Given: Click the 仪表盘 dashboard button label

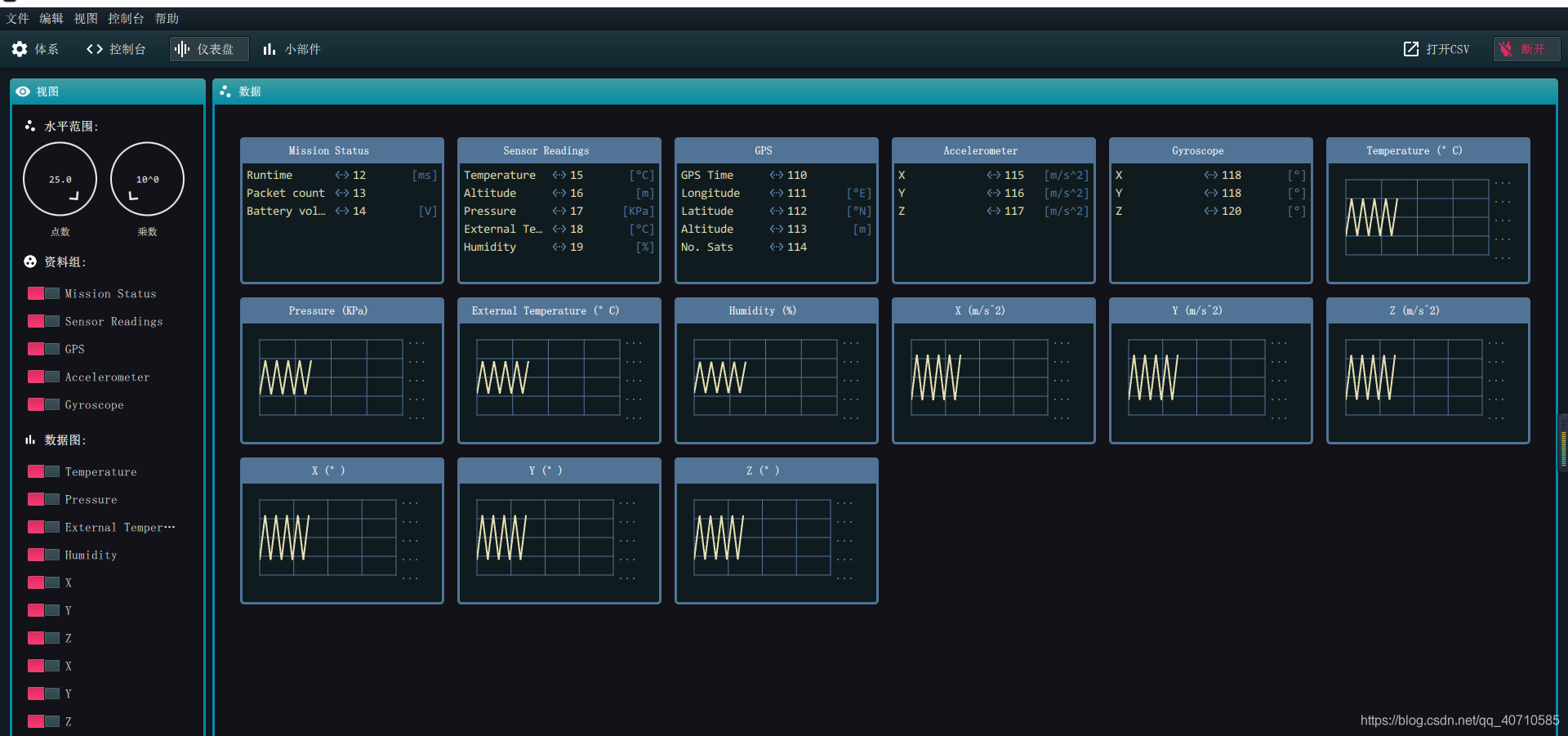Looking at the screenshot, I should point(215,49).
